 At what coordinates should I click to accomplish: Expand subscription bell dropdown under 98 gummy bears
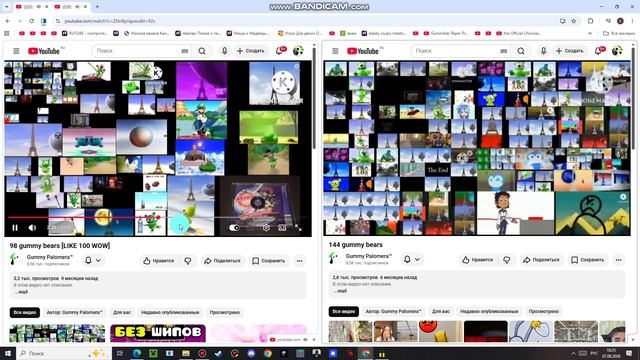93,260
